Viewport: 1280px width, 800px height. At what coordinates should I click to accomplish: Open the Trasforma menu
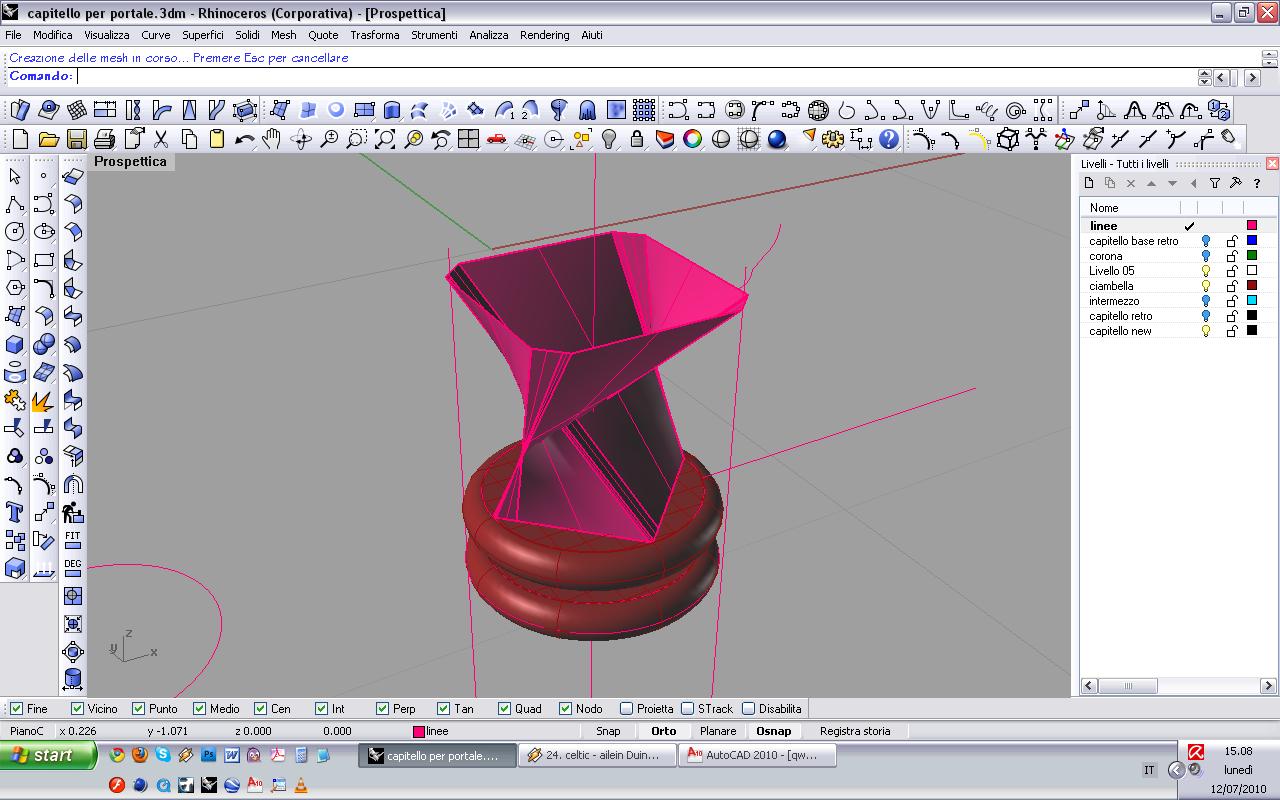[375, 35]
